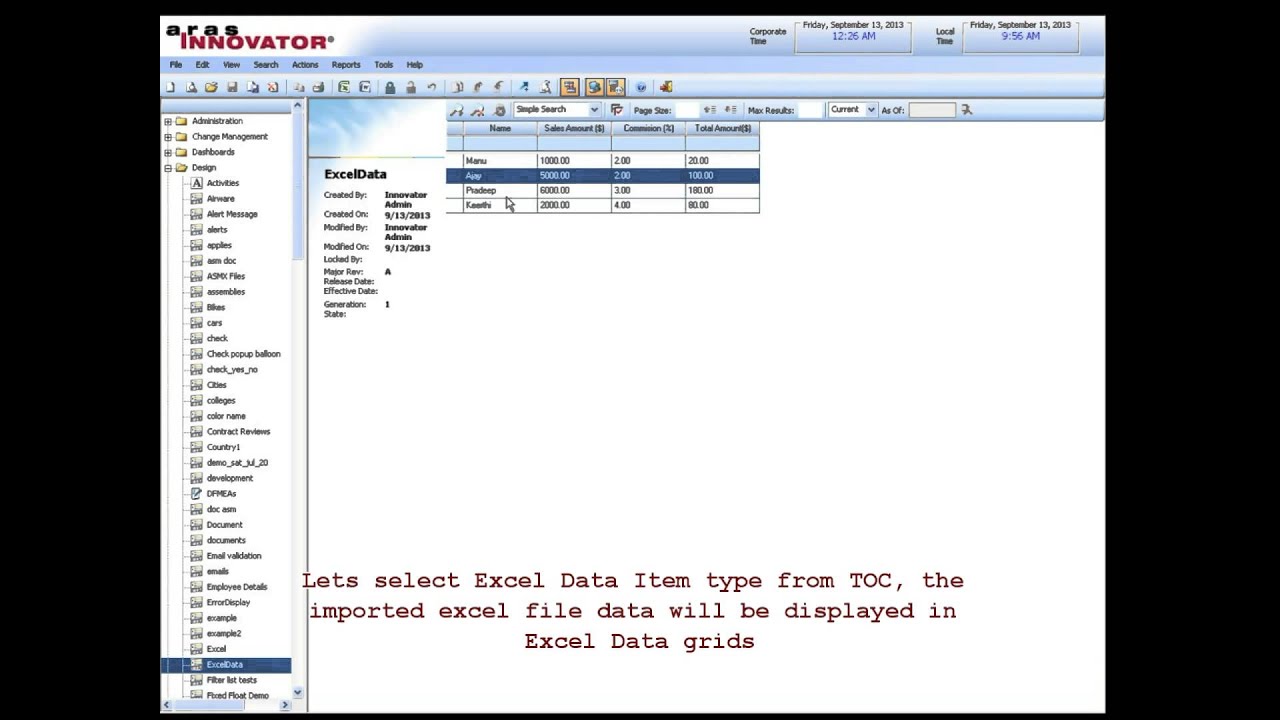Select the Pradeep row in grid
Screen dimensions: 1280x720
602,190
